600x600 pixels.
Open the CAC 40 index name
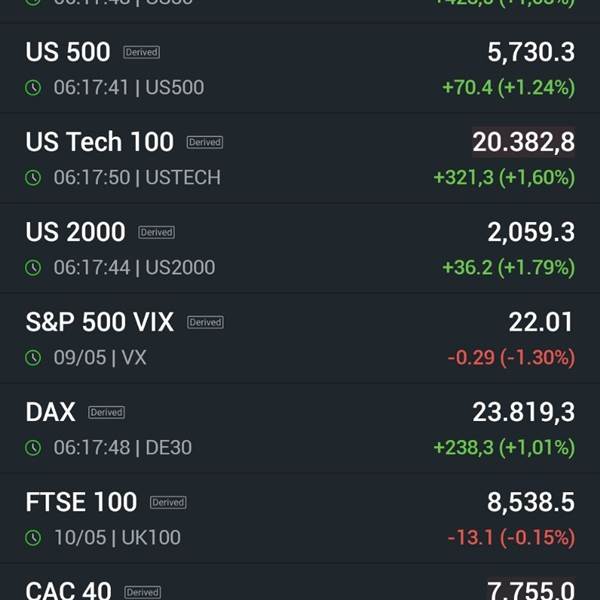pos(68,590)
